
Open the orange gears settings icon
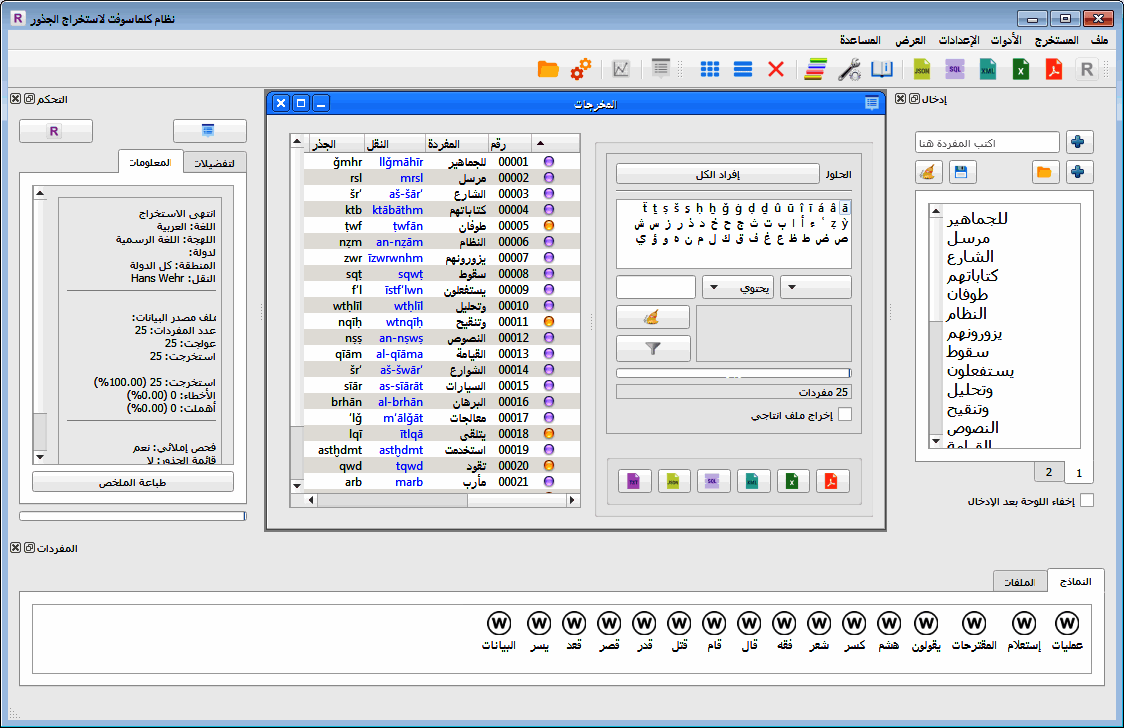pos(581,70)
